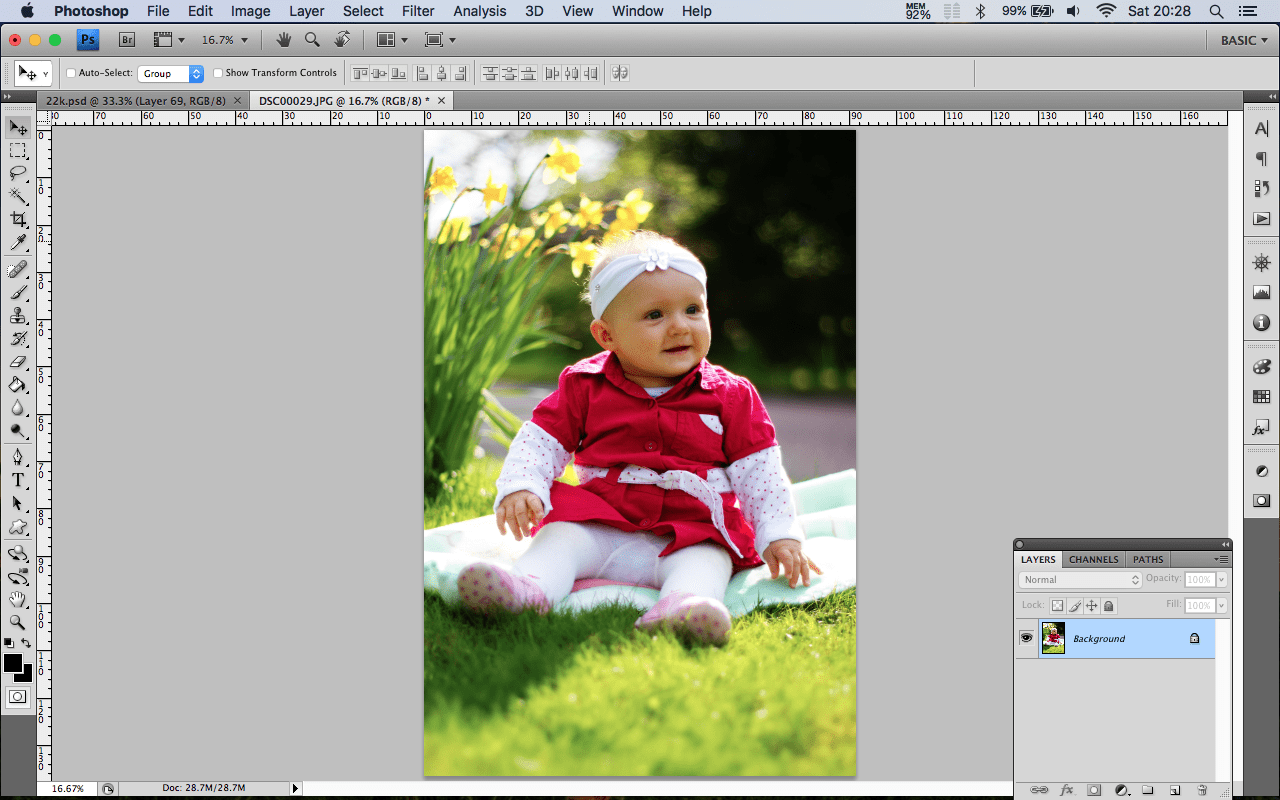Screen dimensions: 1280x800
Task: Launch Bridge from the Br icon
Action: 127,40
